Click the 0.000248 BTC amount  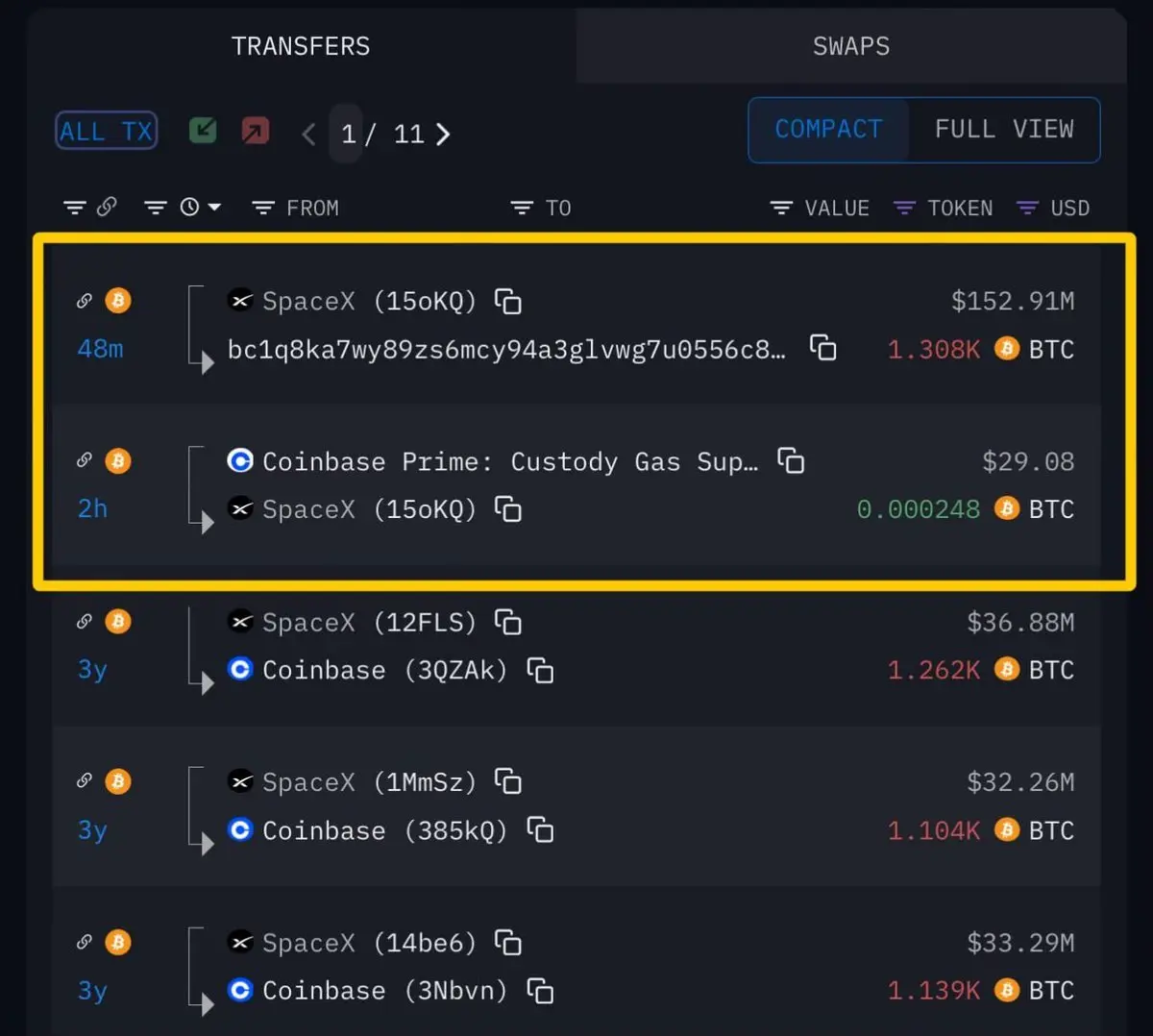pyautogui.click(x=919, y=509)
